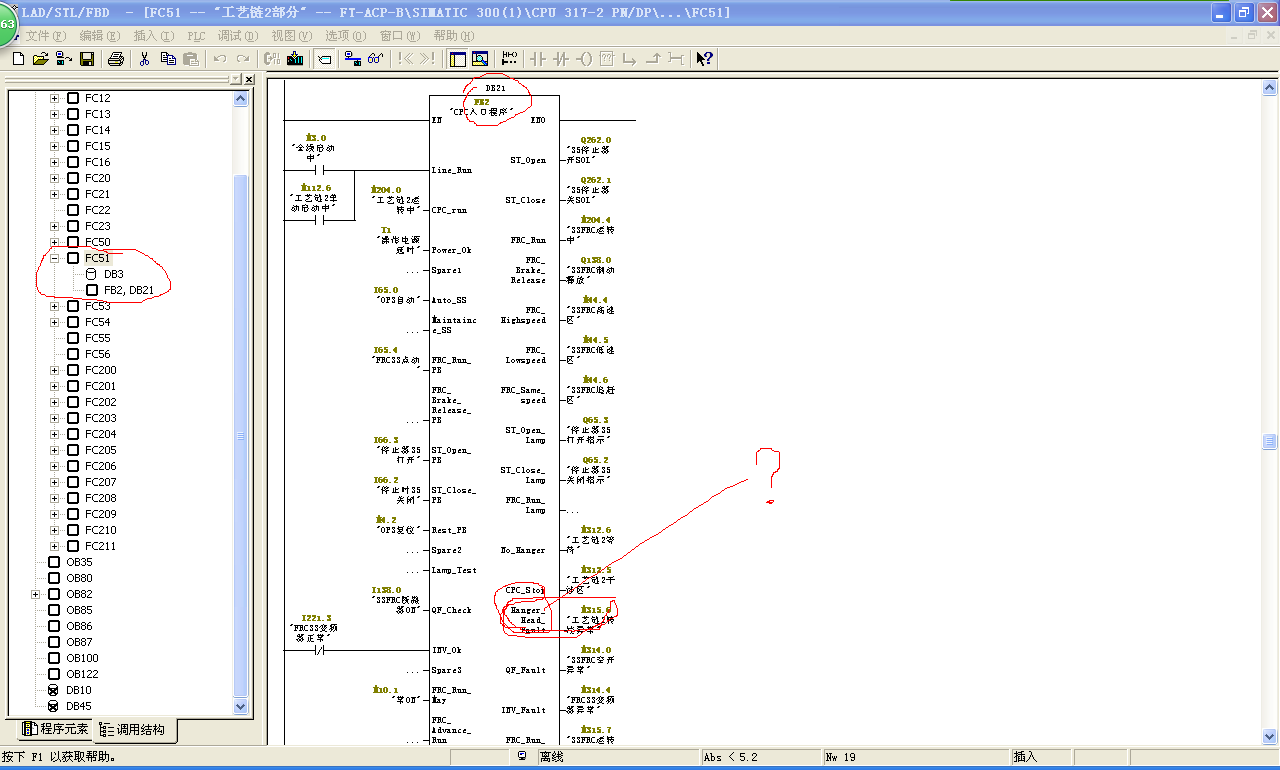Screen dimensions: 1280x770
Task: Create a new block with New icon
Action: coord(18,59)
